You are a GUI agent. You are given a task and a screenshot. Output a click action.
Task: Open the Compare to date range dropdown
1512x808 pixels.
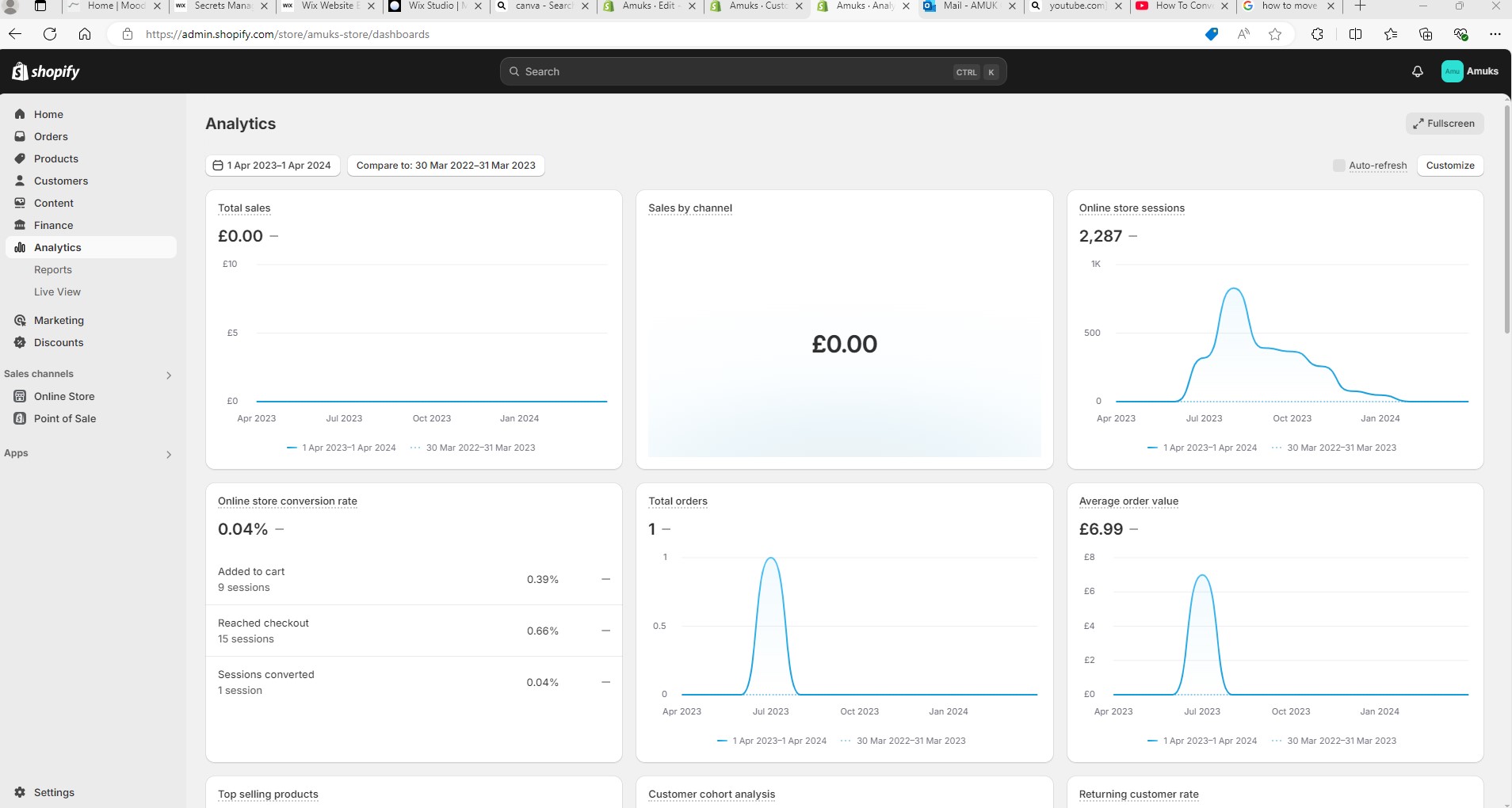[x=446, y=166]
